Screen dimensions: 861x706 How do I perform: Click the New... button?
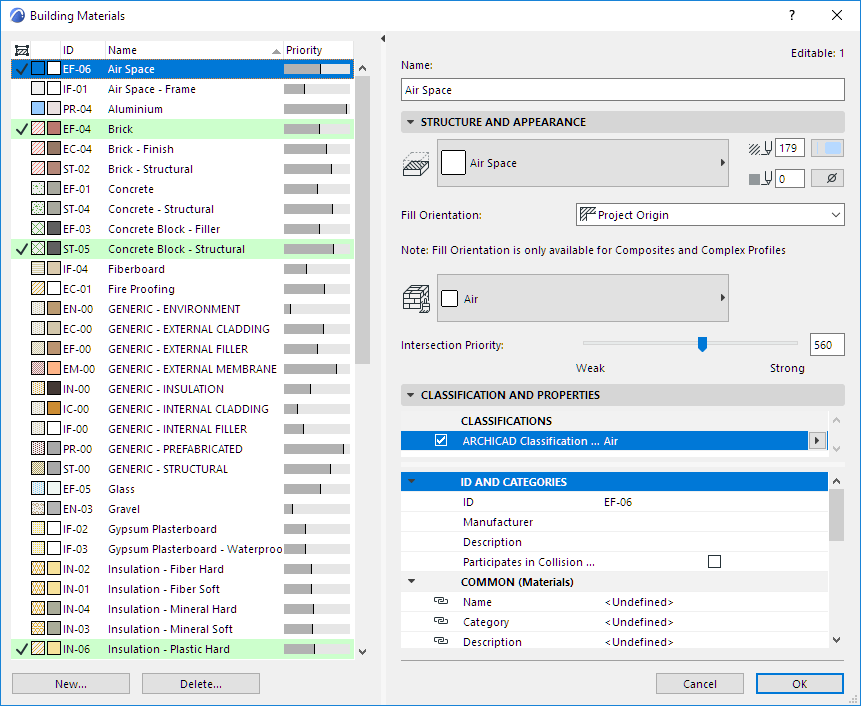[71, 684]
